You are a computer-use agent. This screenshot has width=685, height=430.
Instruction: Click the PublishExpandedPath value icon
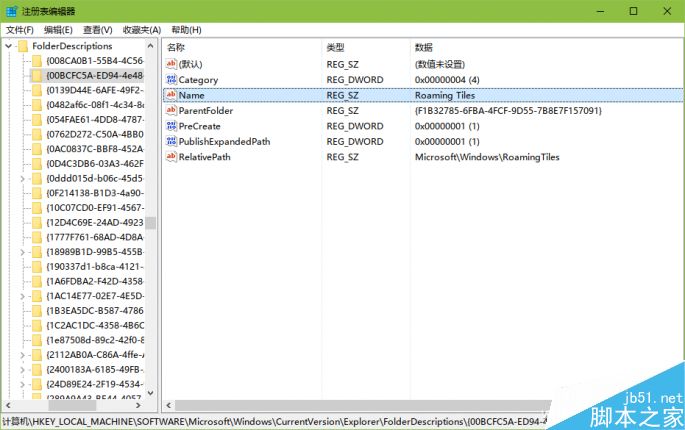[x=171, y=142]
